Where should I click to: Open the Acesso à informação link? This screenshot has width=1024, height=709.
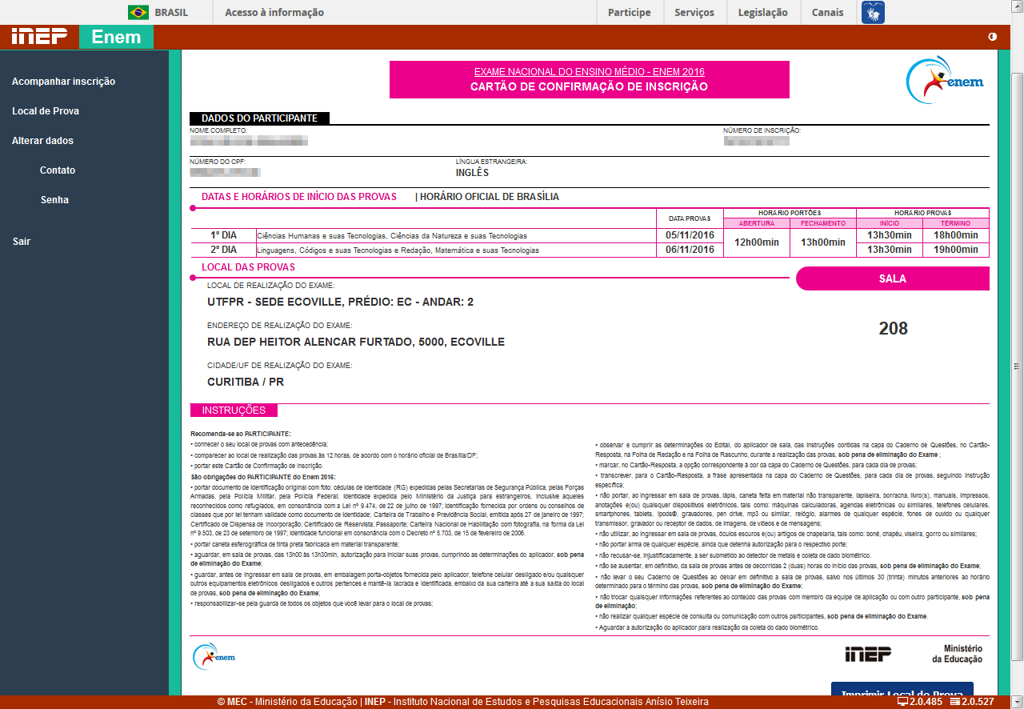274,12
